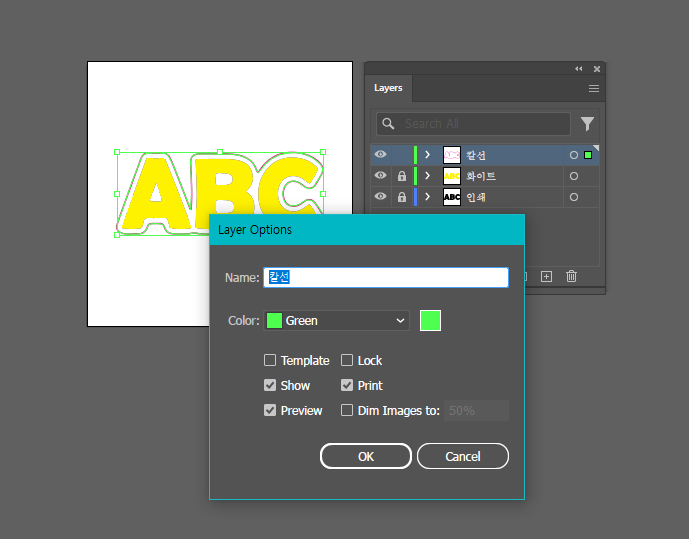The width and height of the screenshot is (689, 539).
Task: Uncheck the Preview checkbox
Action: click(x=270, y=410)
